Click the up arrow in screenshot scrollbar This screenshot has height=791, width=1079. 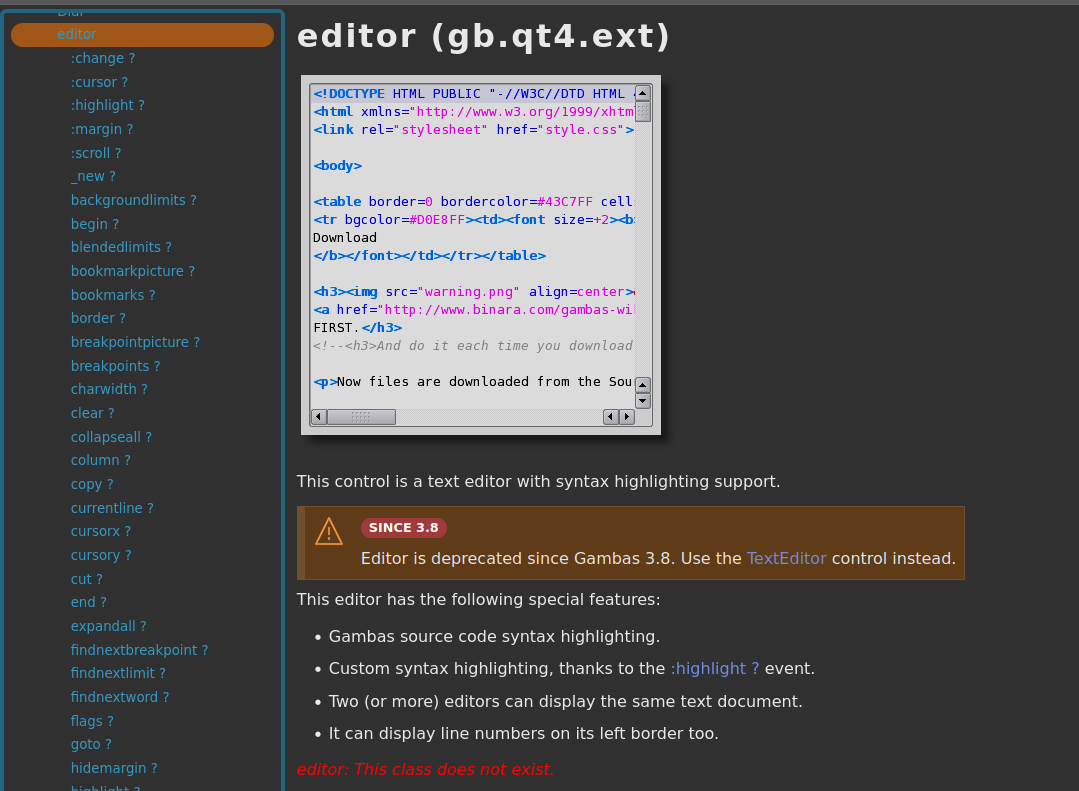coord(642,93)
